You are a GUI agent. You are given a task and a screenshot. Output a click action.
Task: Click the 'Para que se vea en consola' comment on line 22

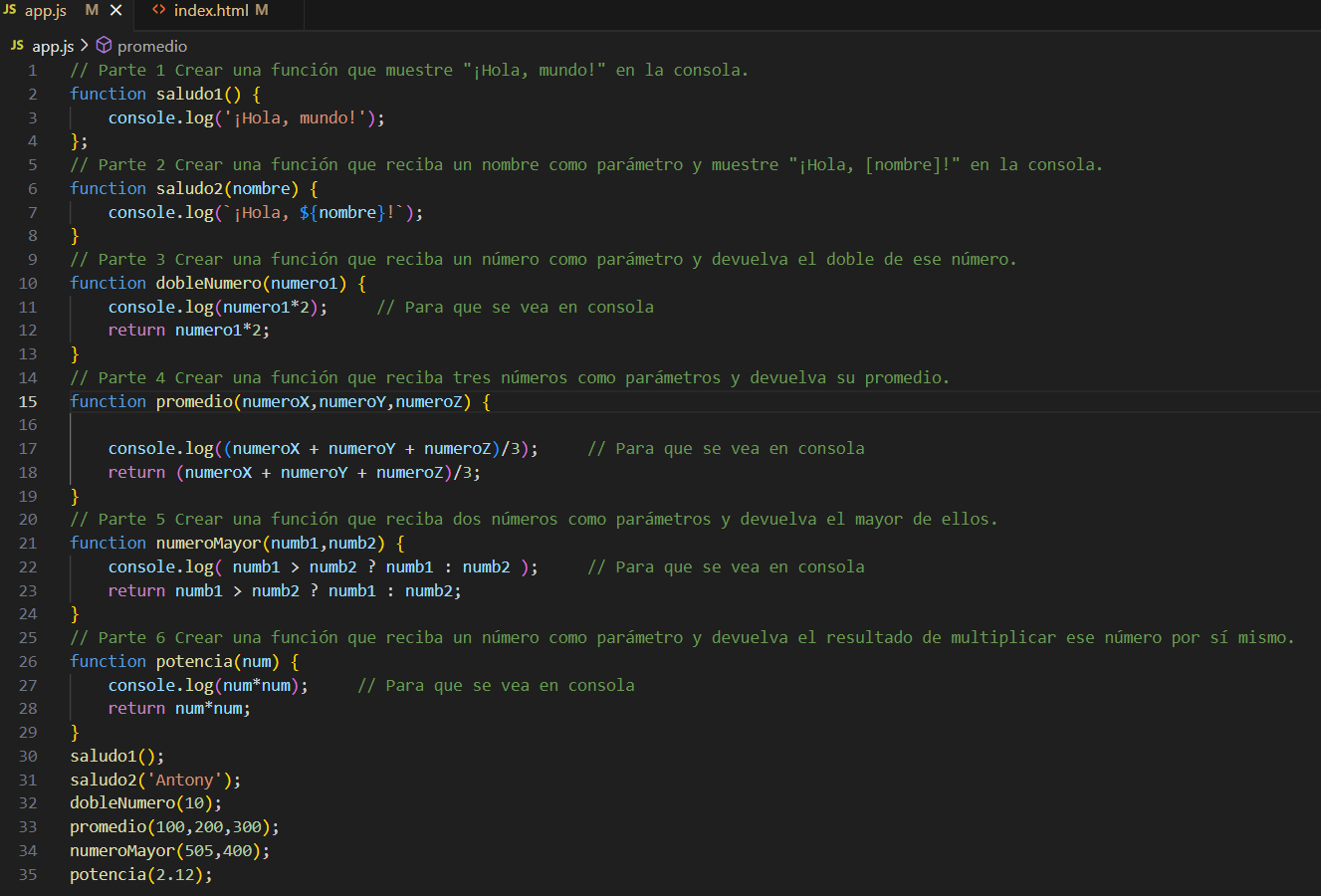pyautogui.click(x=726, y=566)
